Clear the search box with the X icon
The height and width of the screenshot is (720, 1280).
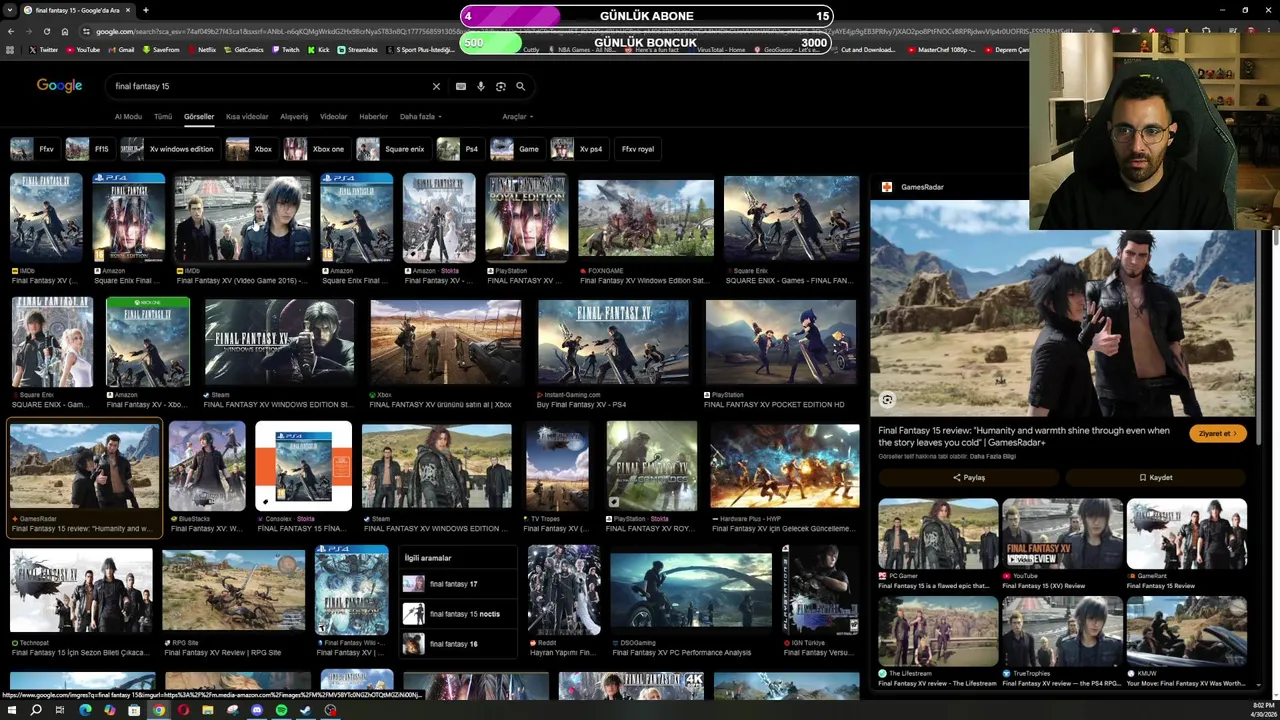[x=436, y=86]
